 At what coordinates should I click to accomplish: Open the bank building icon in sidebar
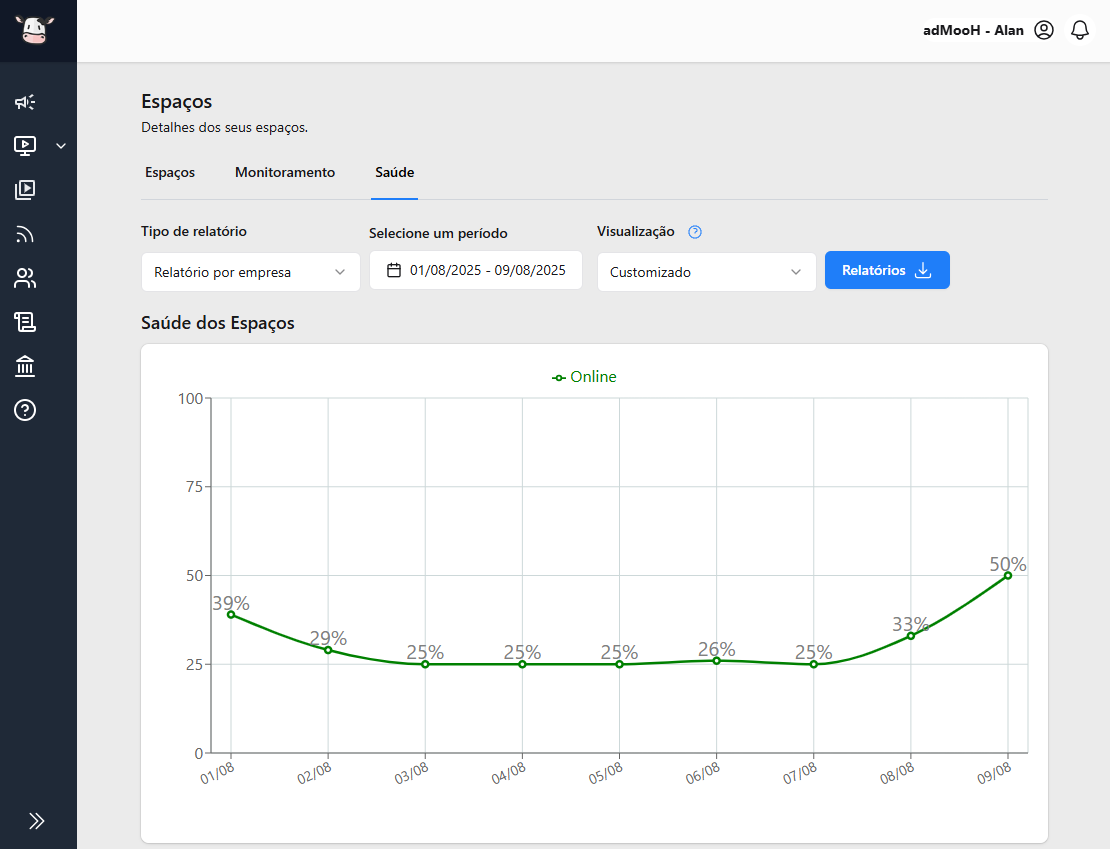pyautogui.click(x=25, y=366)
